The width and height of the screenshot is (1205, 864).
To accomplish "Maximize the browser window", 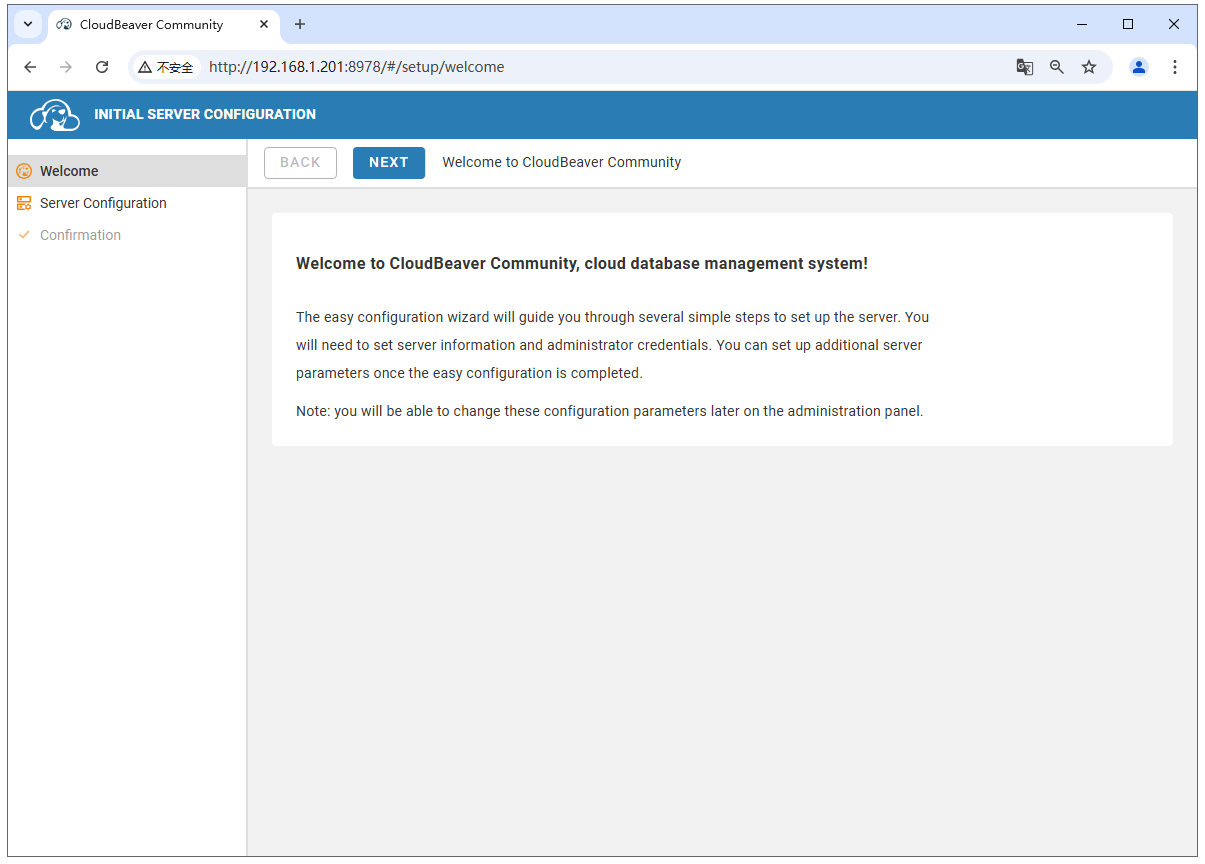I will pyautogui.click(x=1128, y=24).
